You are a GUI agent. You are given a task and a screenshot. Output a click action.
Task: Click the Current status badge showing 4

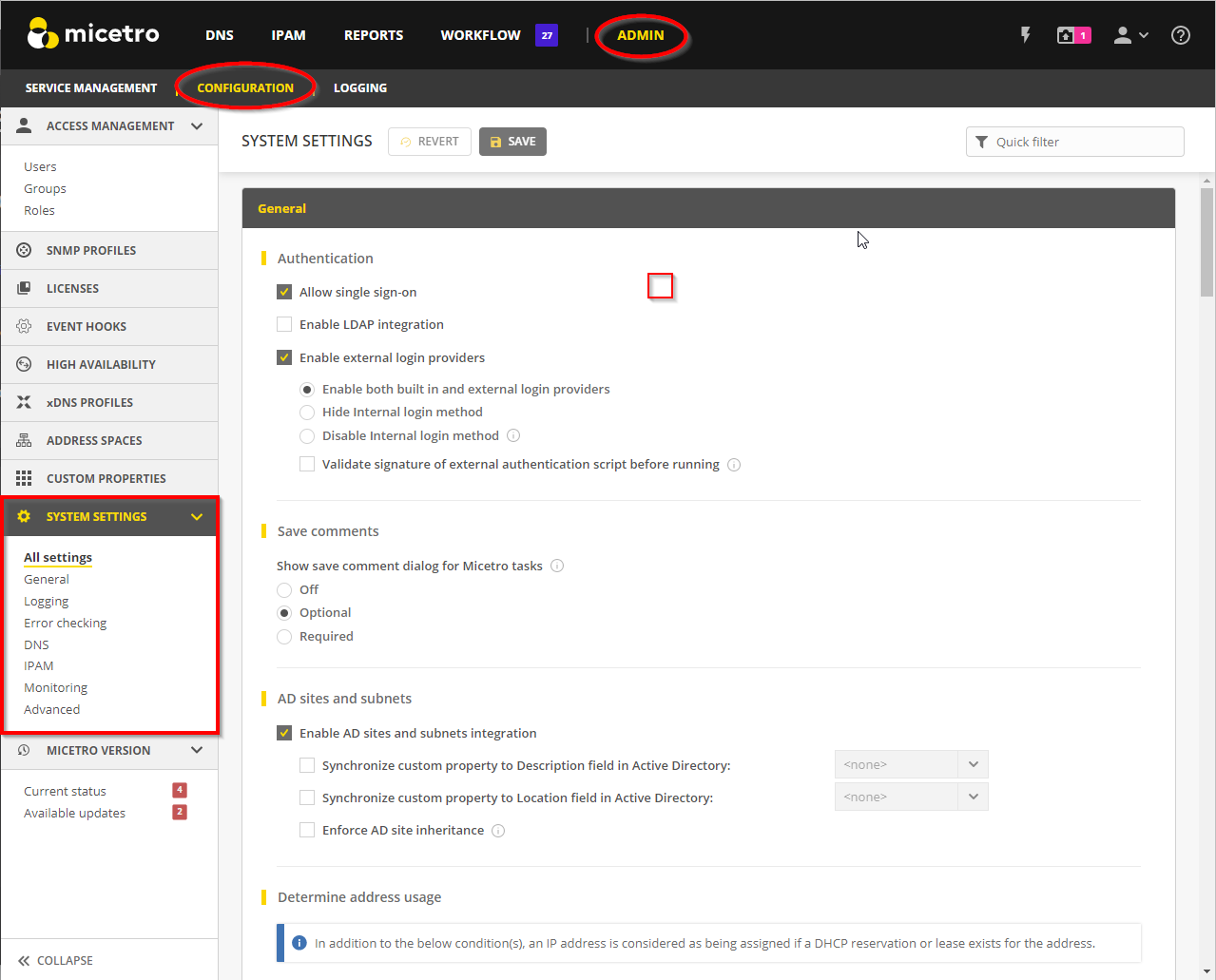180,790
